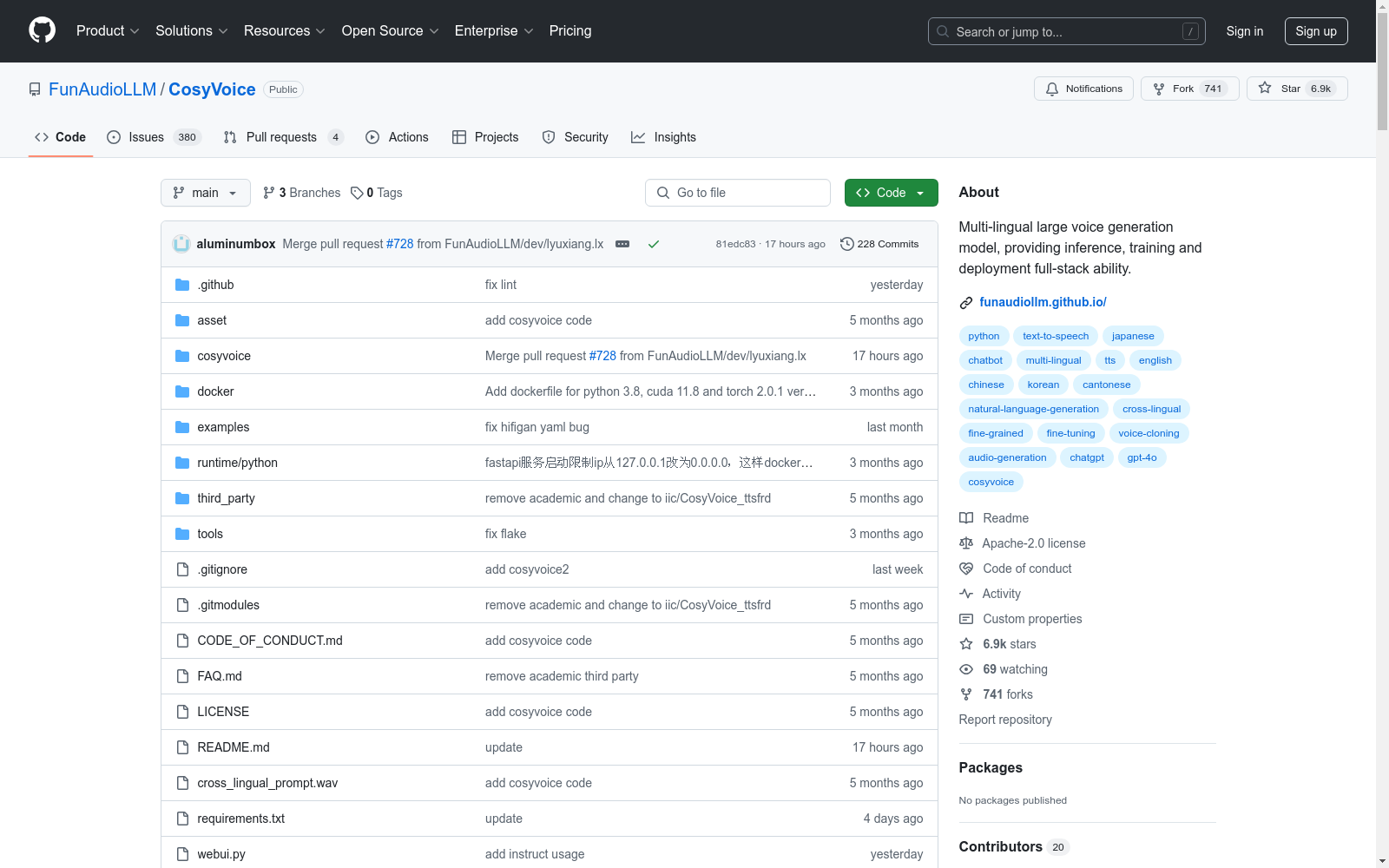
Task: Click the tags icon beside 0 Tags
Action: pos(357,193)
